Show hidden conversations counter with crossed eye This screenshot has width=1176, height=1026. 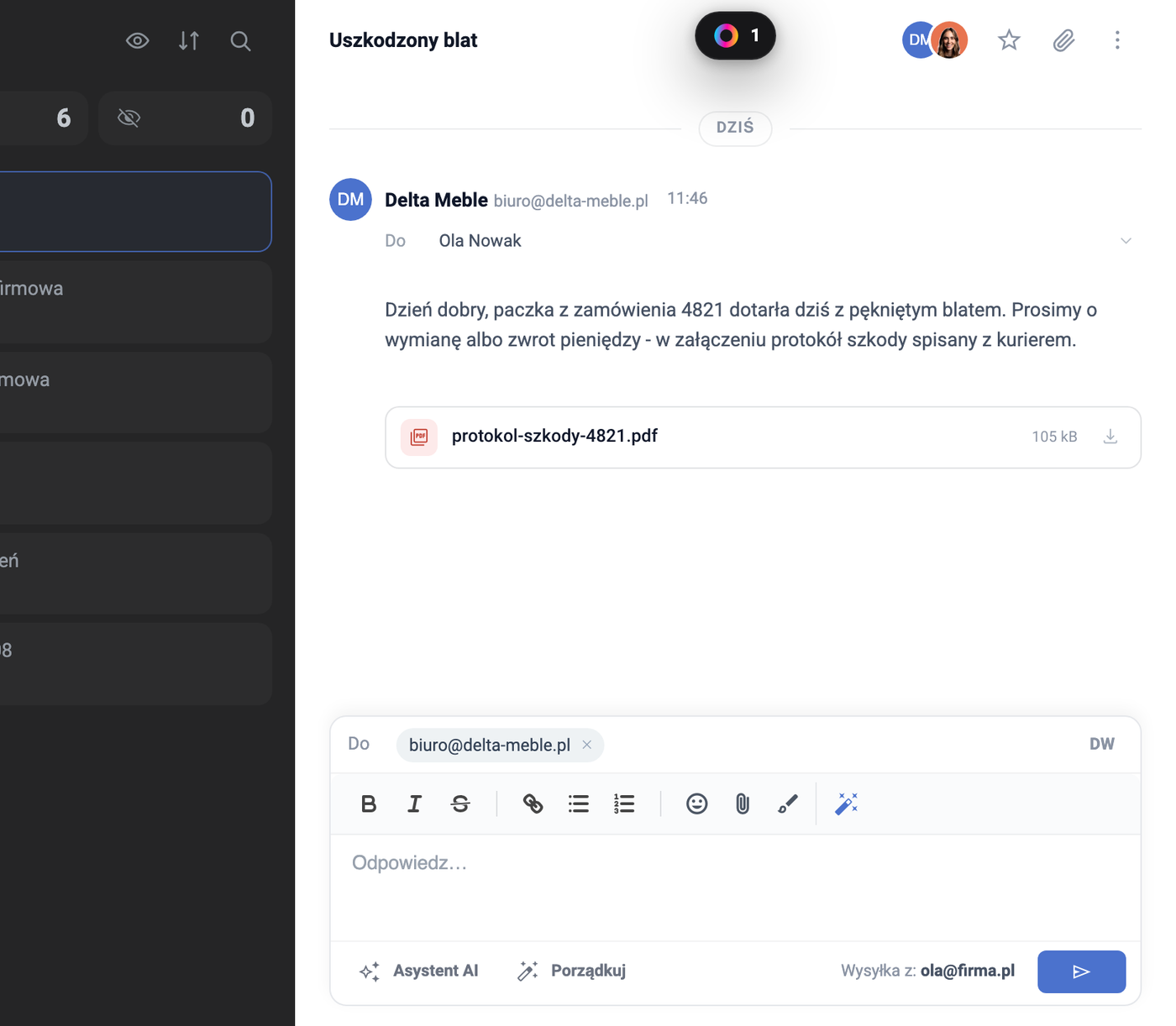(186, 118)
